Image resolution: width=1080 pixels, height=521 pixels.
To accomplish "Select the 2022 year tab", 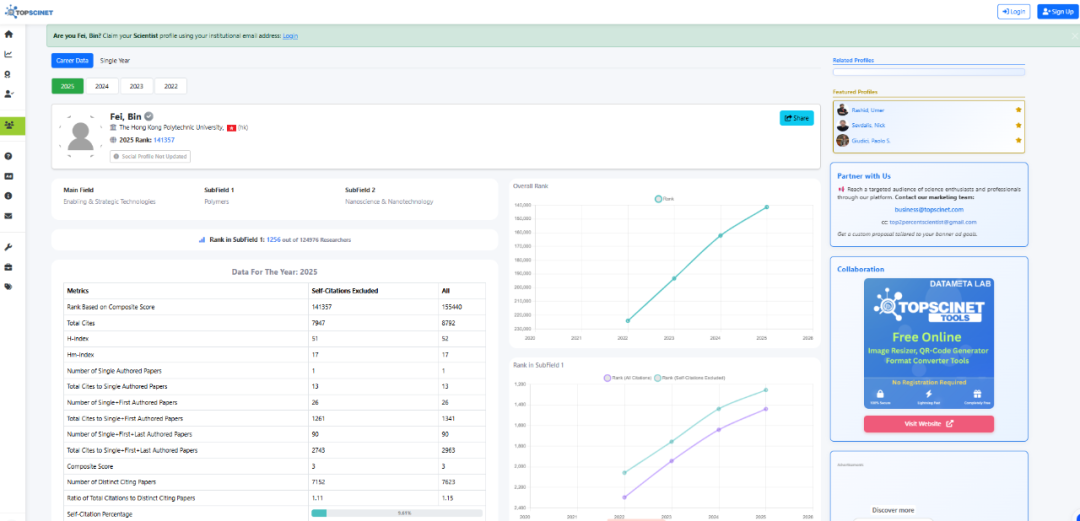I will (x=171, y=86).
